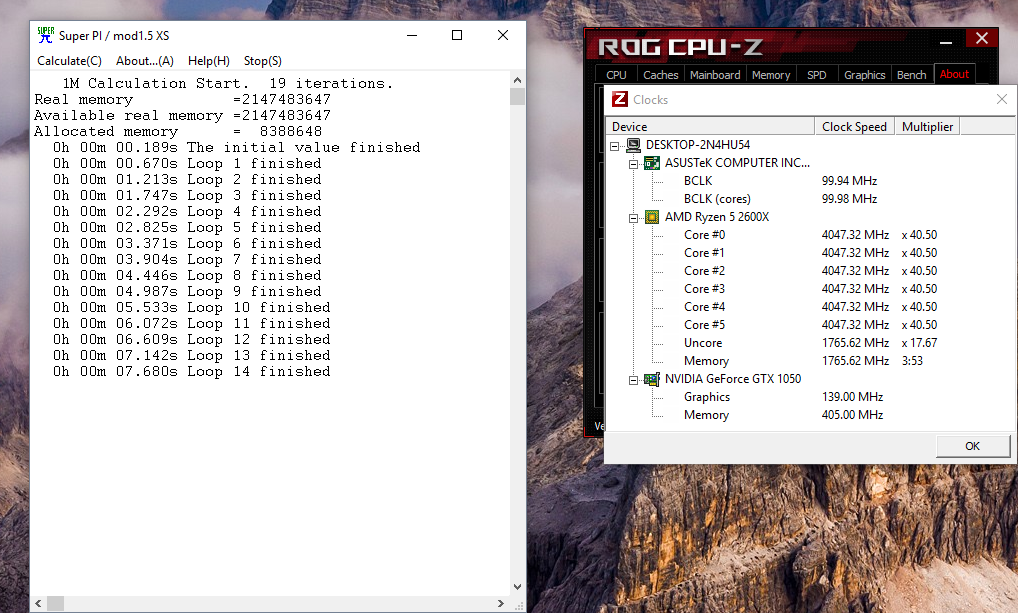Click the vertical scrollbar thumb in Super PI
1018x613 pixels.
517,97
